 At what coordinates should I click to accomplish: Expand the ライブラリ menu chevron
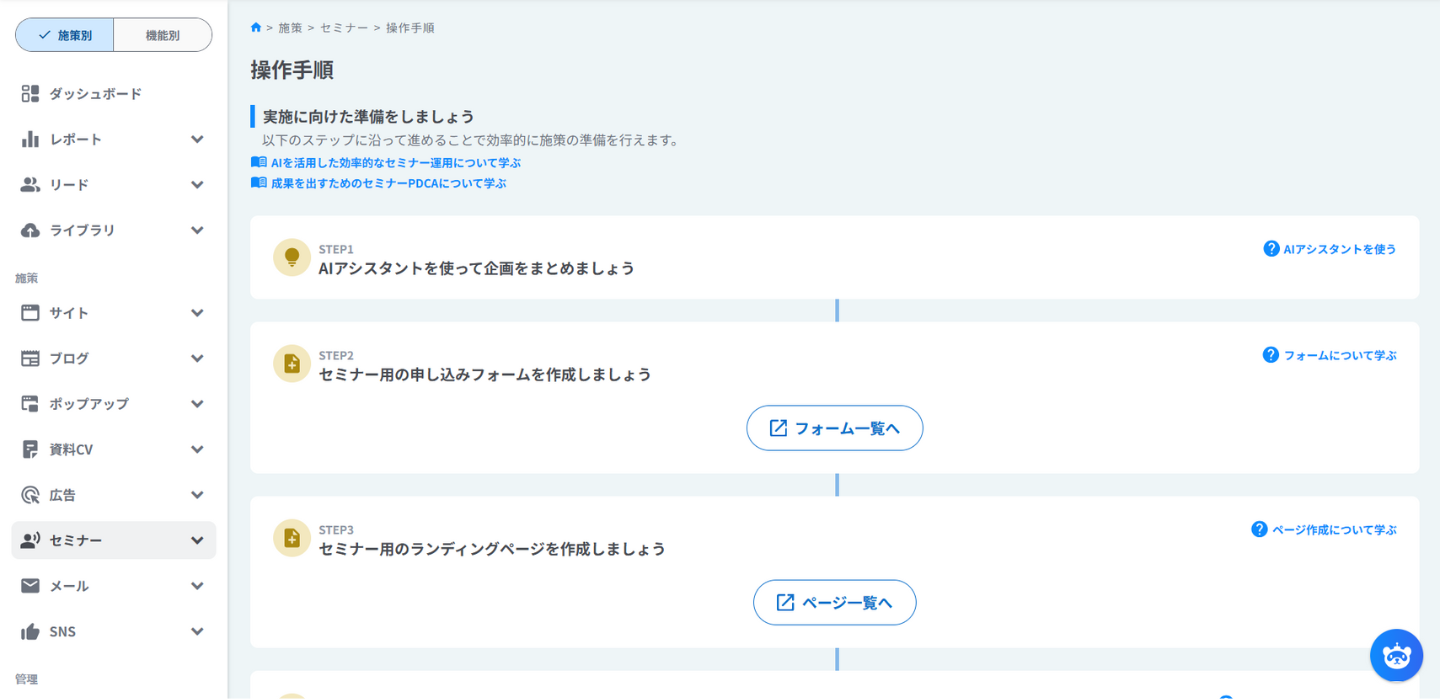[197, 230]
